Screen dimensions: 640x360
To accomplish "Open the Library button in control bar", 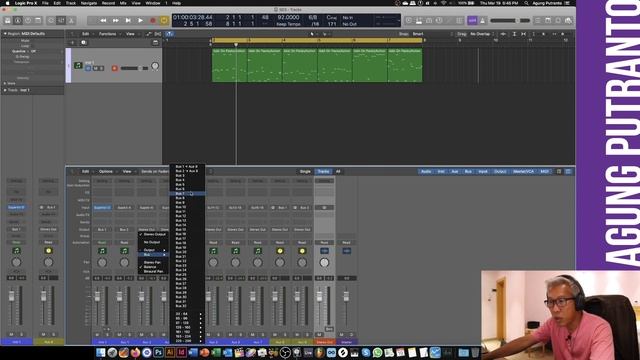I will (7, 20).
